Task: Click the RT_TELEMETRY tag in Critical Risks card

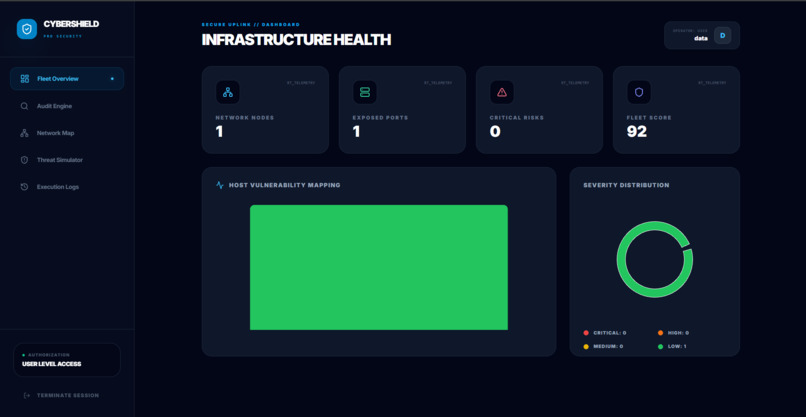Action: coord(575,83)
